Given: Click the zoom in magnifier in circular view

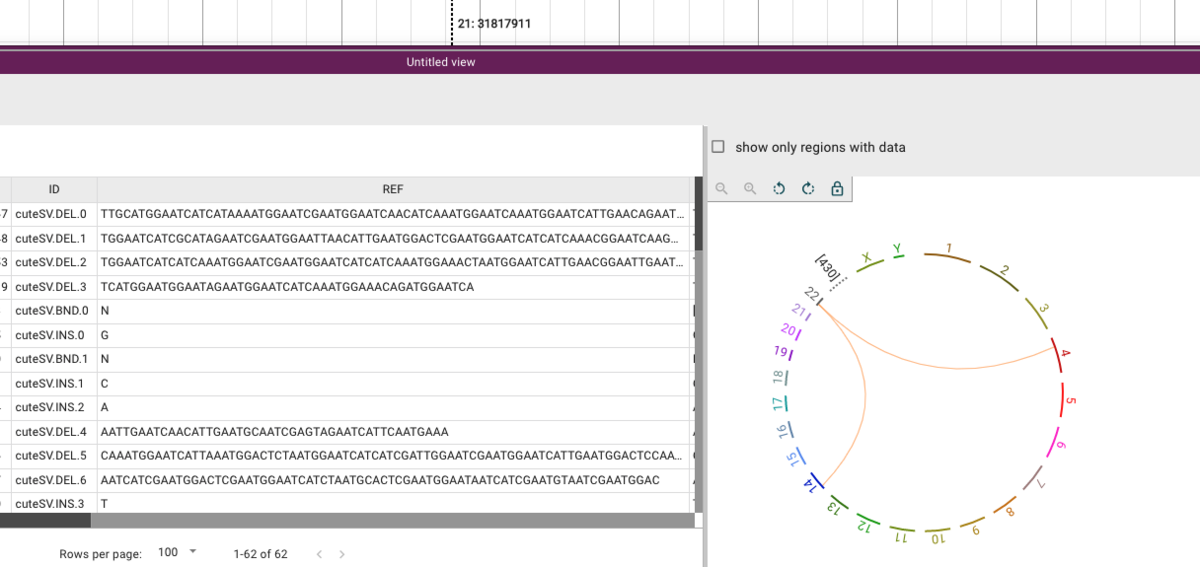Looking at the screenshot, I should coord(750,188).
